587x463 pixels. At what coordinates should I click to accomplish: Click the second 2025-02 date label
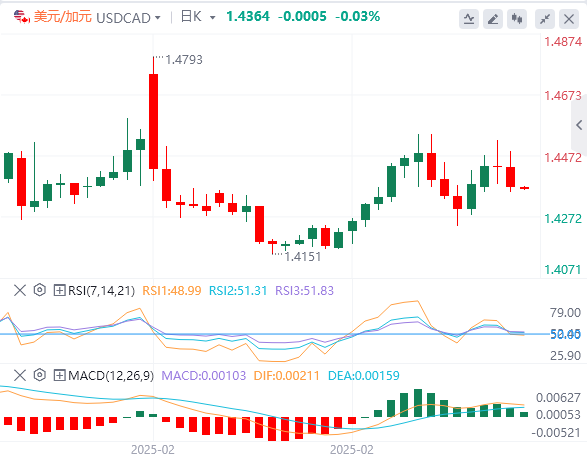coord(352,450)
